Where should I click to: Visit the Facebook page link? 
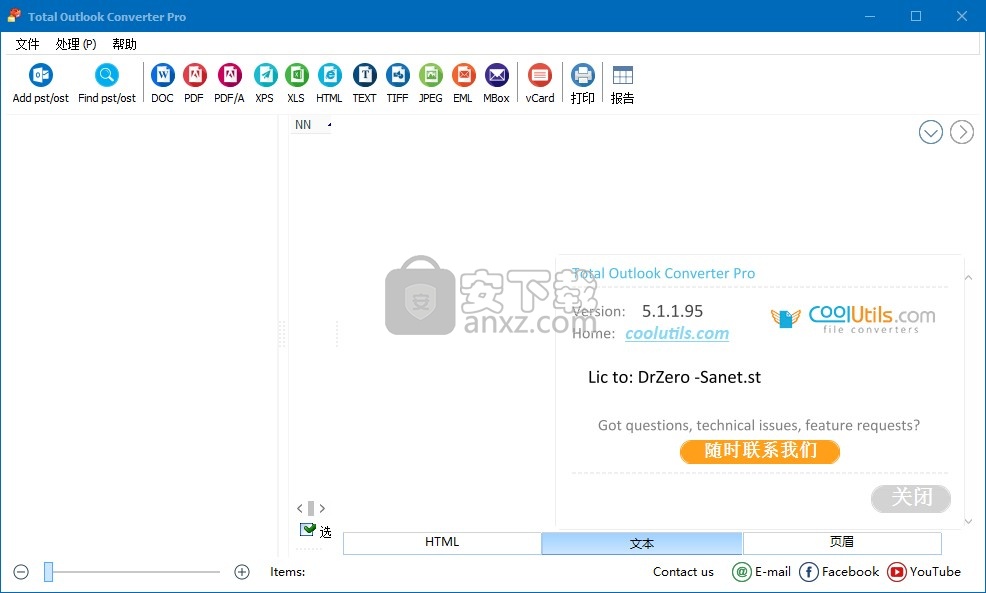click(x=839, y=572)
